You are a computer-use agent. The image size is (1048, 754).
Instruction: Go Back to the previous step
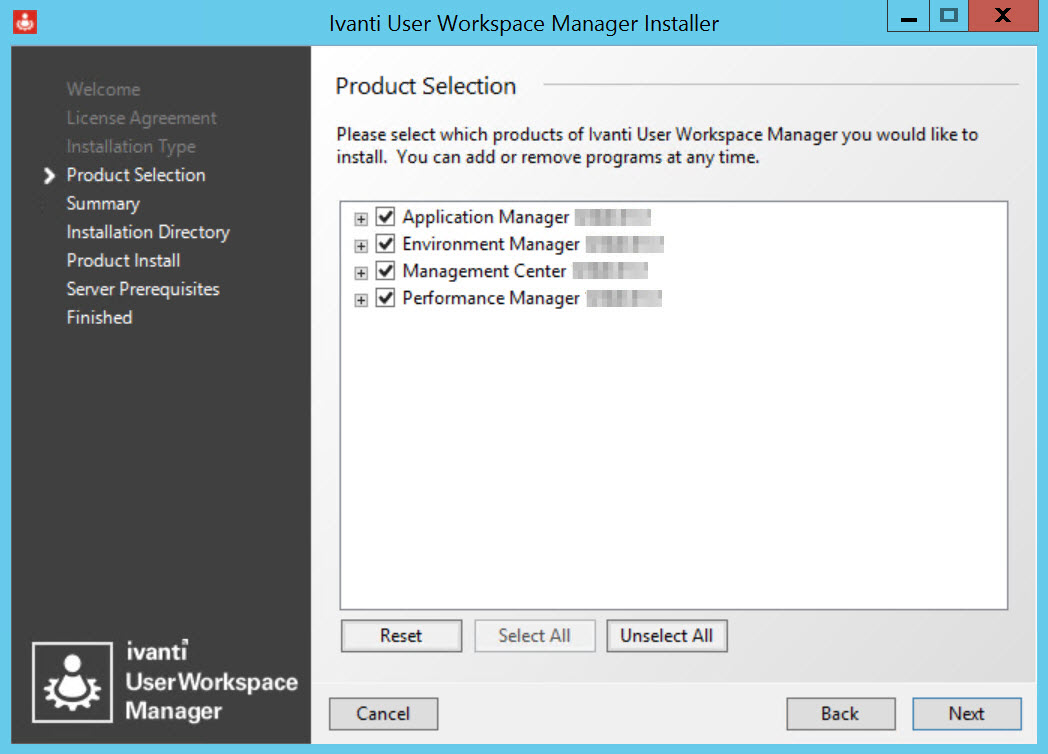[x=840, y=714]
